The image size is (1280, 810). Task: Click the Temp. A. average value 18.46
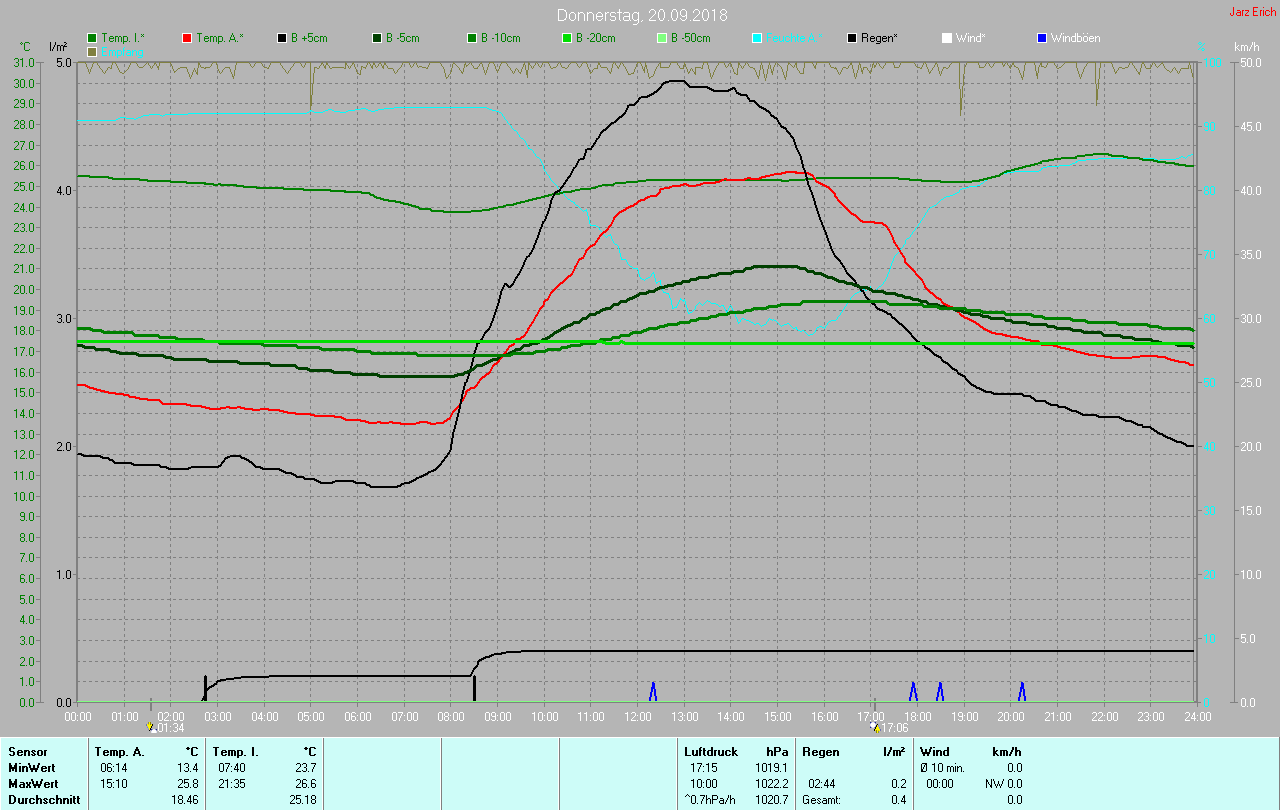pos(187,799)
